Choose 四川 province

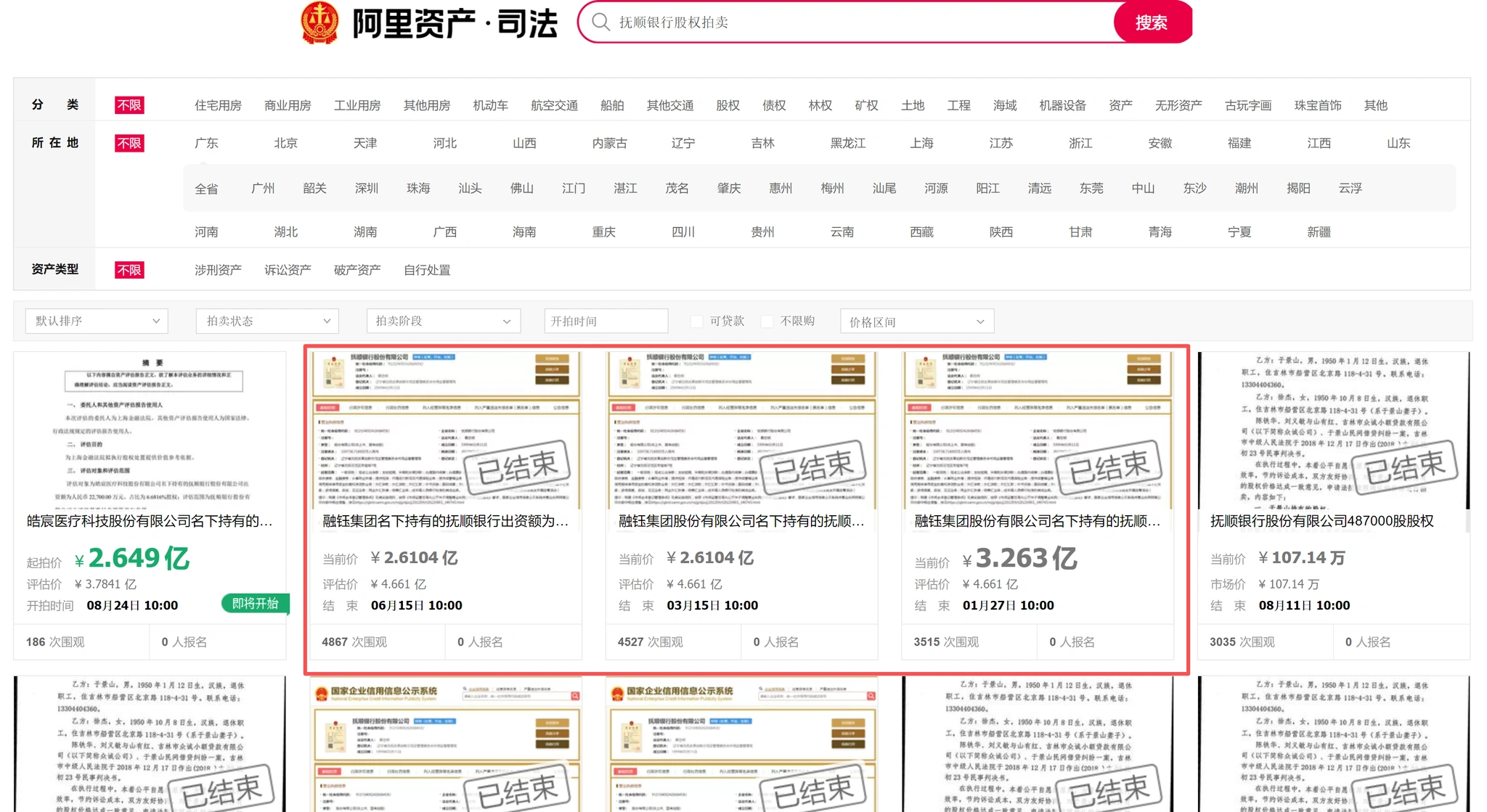(683, 232)
